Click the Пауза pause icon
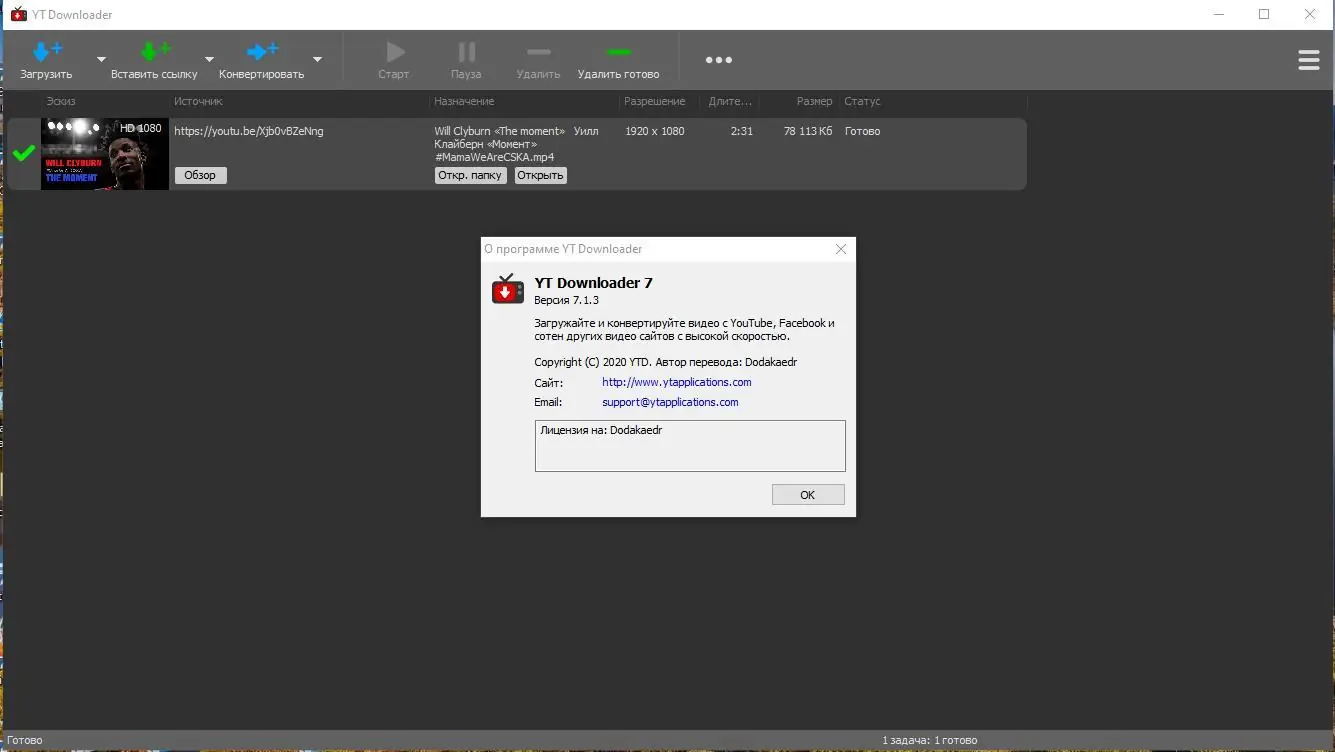Screen dimensions: 1335x752 (466, 50)
